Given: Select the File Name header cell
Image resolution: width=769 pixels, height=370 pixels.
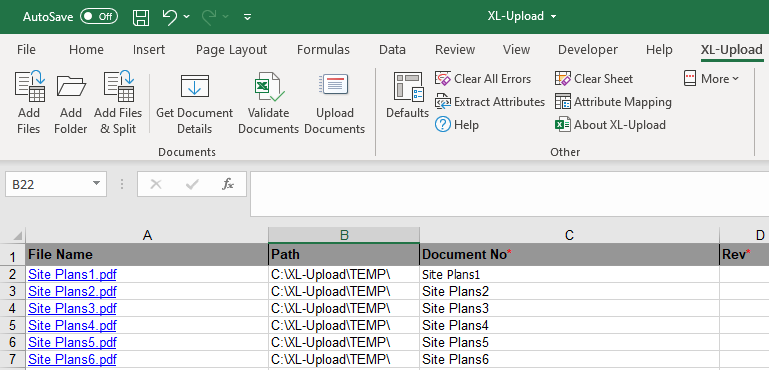Looking at the screenshot, I should click(147, 255).
